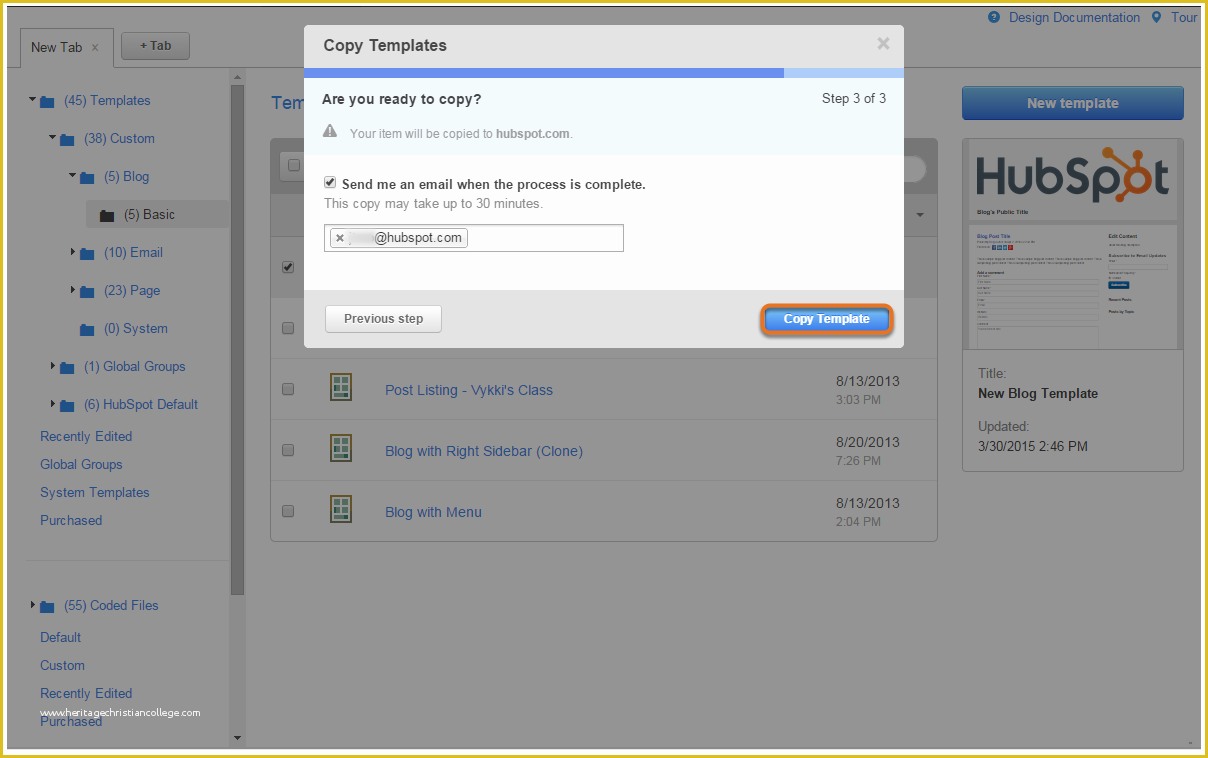Click Blog with Menu template icon
Screen dimensions: 1208x758
[341, 509]
